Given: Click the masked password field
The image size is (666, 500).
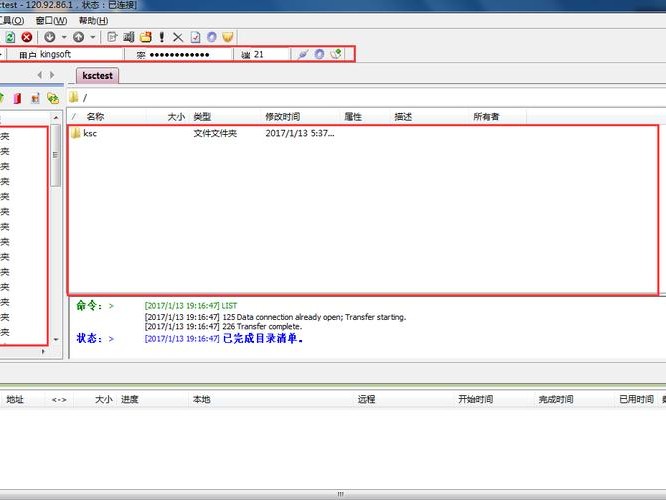Looking at the screenshot, I should (x=190, y=54).
